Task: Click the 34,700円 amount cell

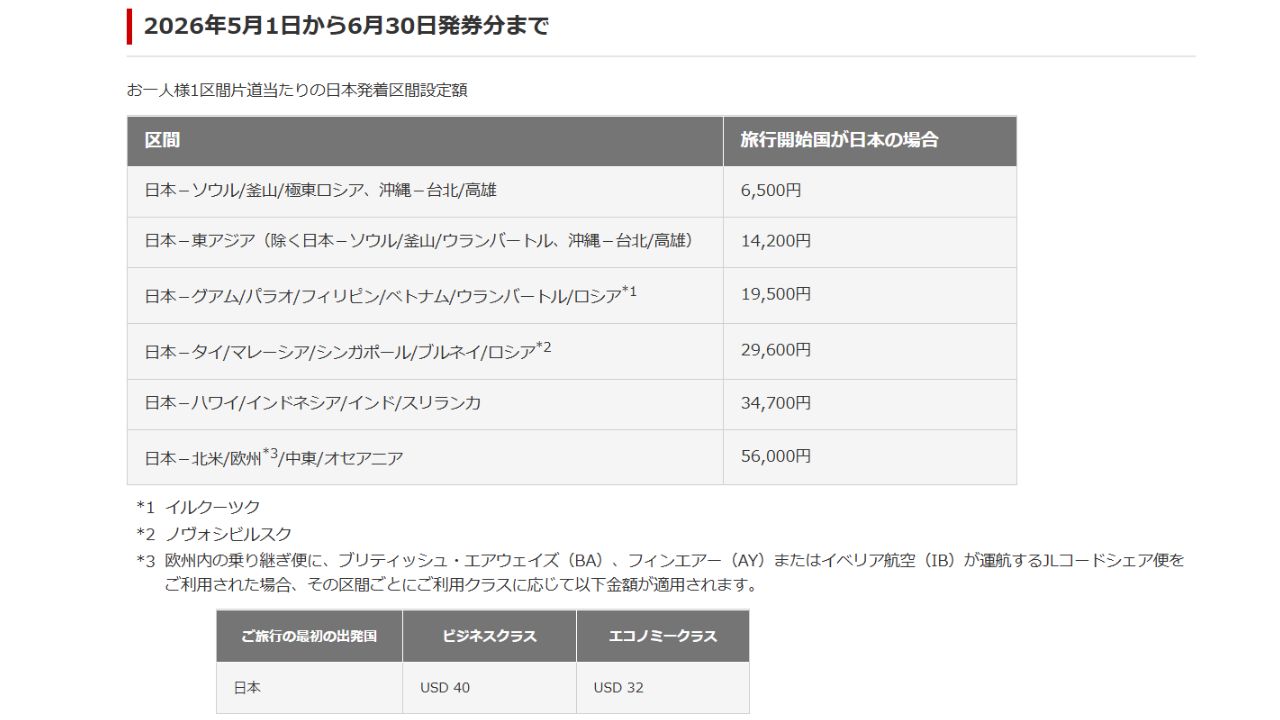Action: pyautogui.click(x=870, y=404)
